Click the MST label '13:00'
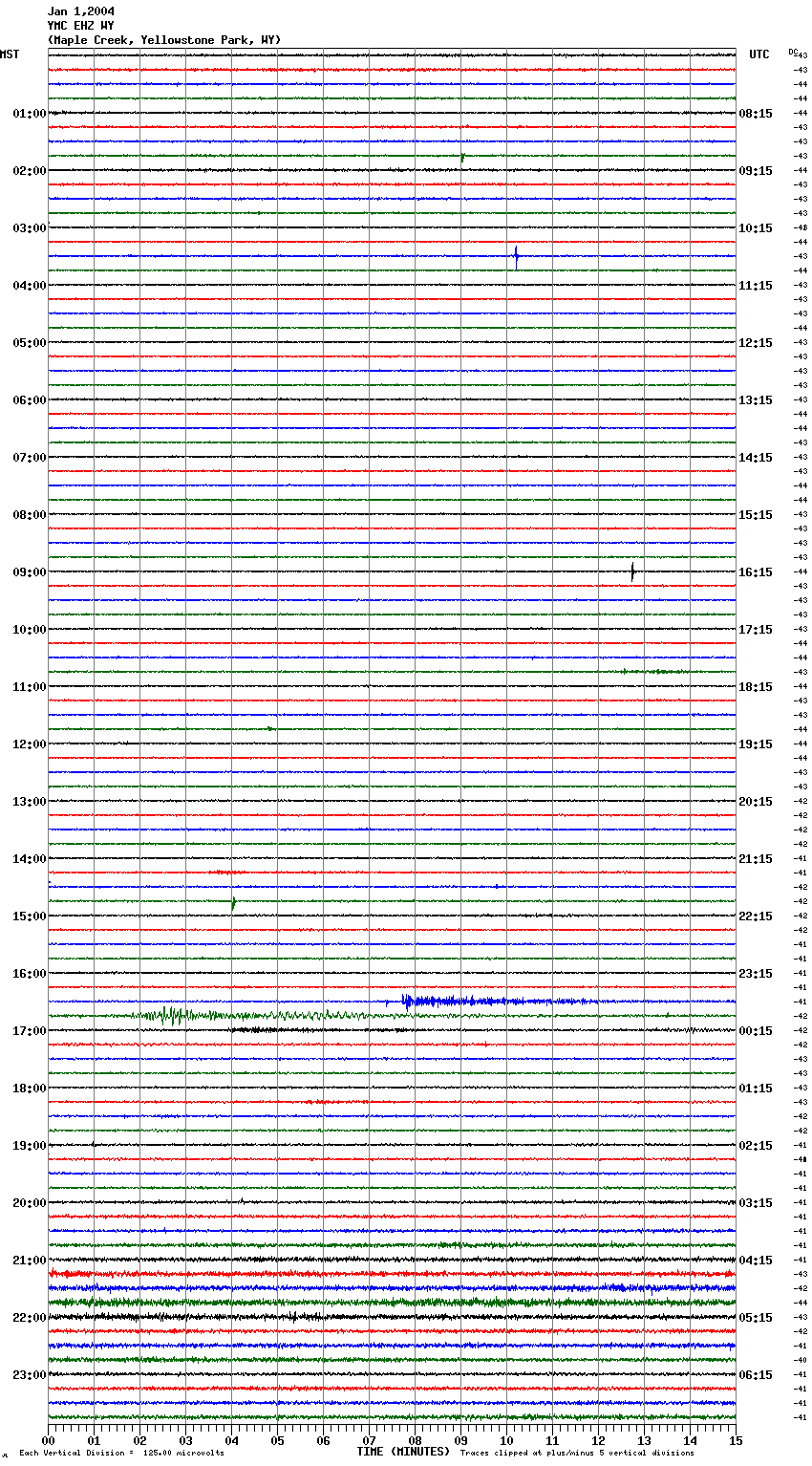Screen dimensions: 812x1466 (30, 802)
